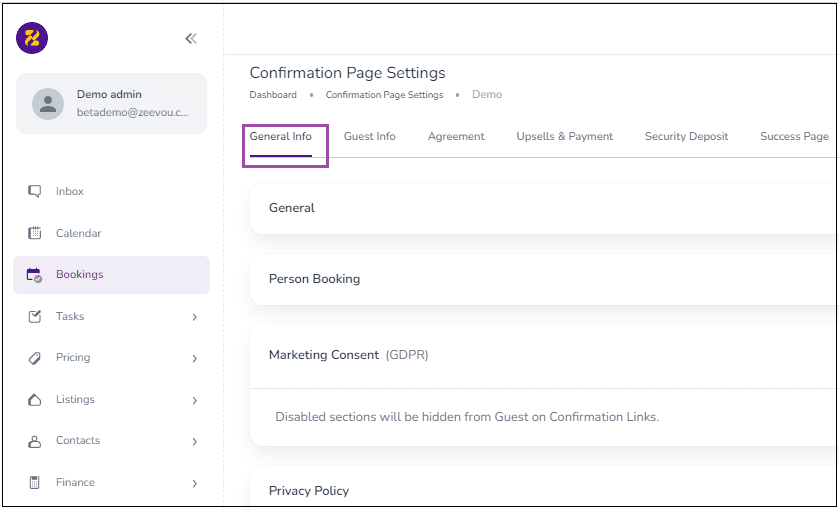
Task: Click the Bookings calendar-check icon
Action: (x=34, y=275)
